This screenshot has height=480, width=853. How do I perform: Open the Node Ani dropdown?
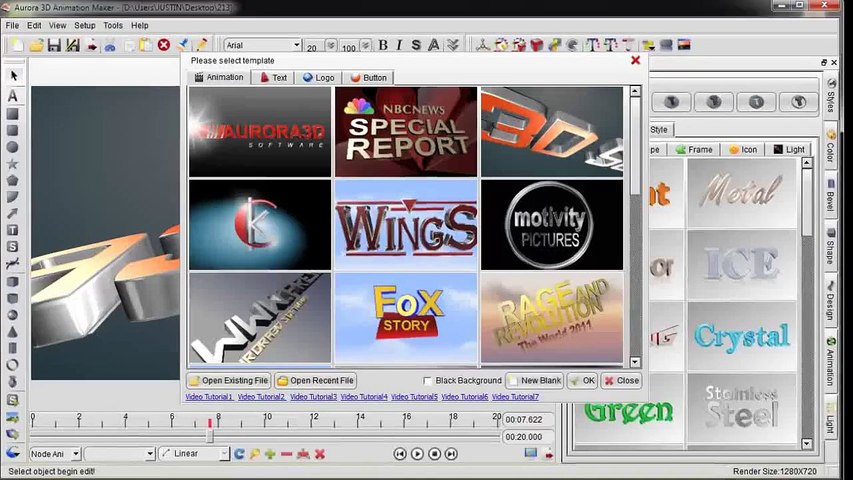74,454
